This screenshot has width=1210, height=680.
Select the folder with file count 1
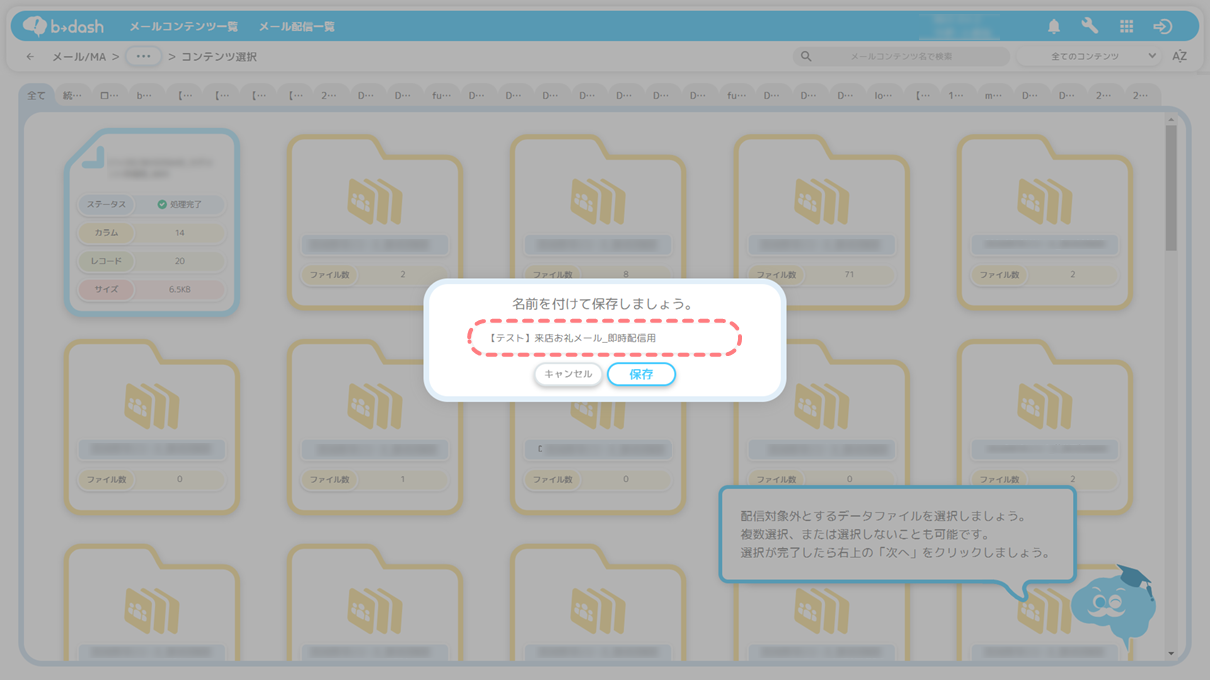[375, 426]
